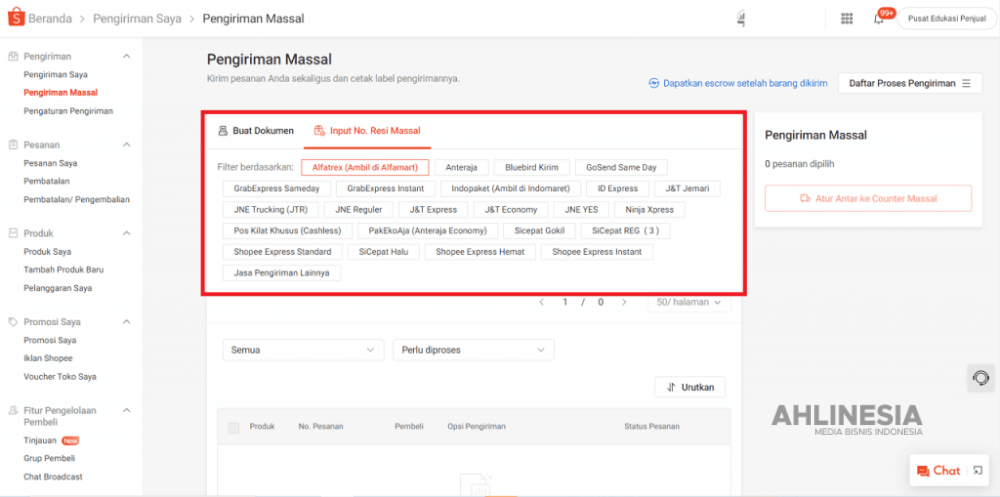Click Dapatkan escrow setelah barang dikirim link
1000x497 pixels.
[745, 83]
